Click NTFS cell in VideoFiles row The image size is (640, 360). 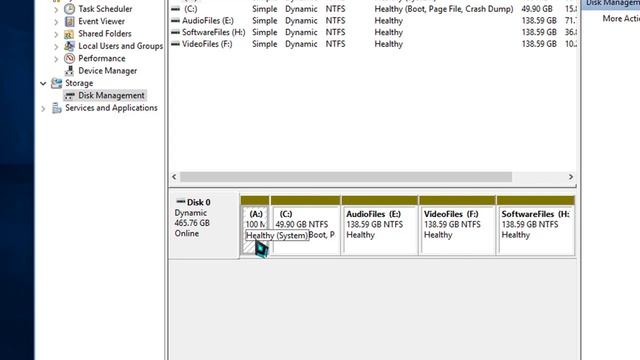(x=335, y=44)
